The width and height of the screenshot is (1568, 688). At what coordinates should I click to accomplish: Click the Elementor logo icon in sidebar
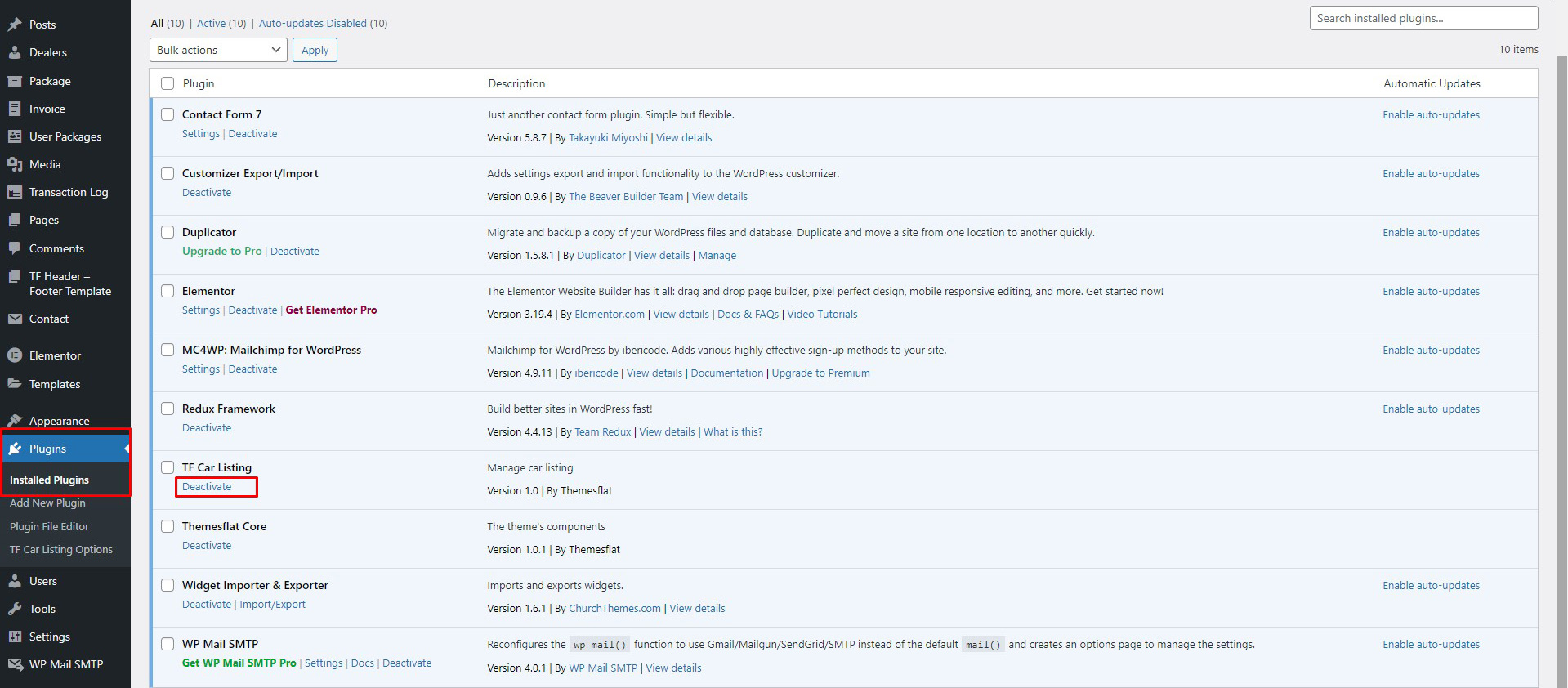pos(15,355)
